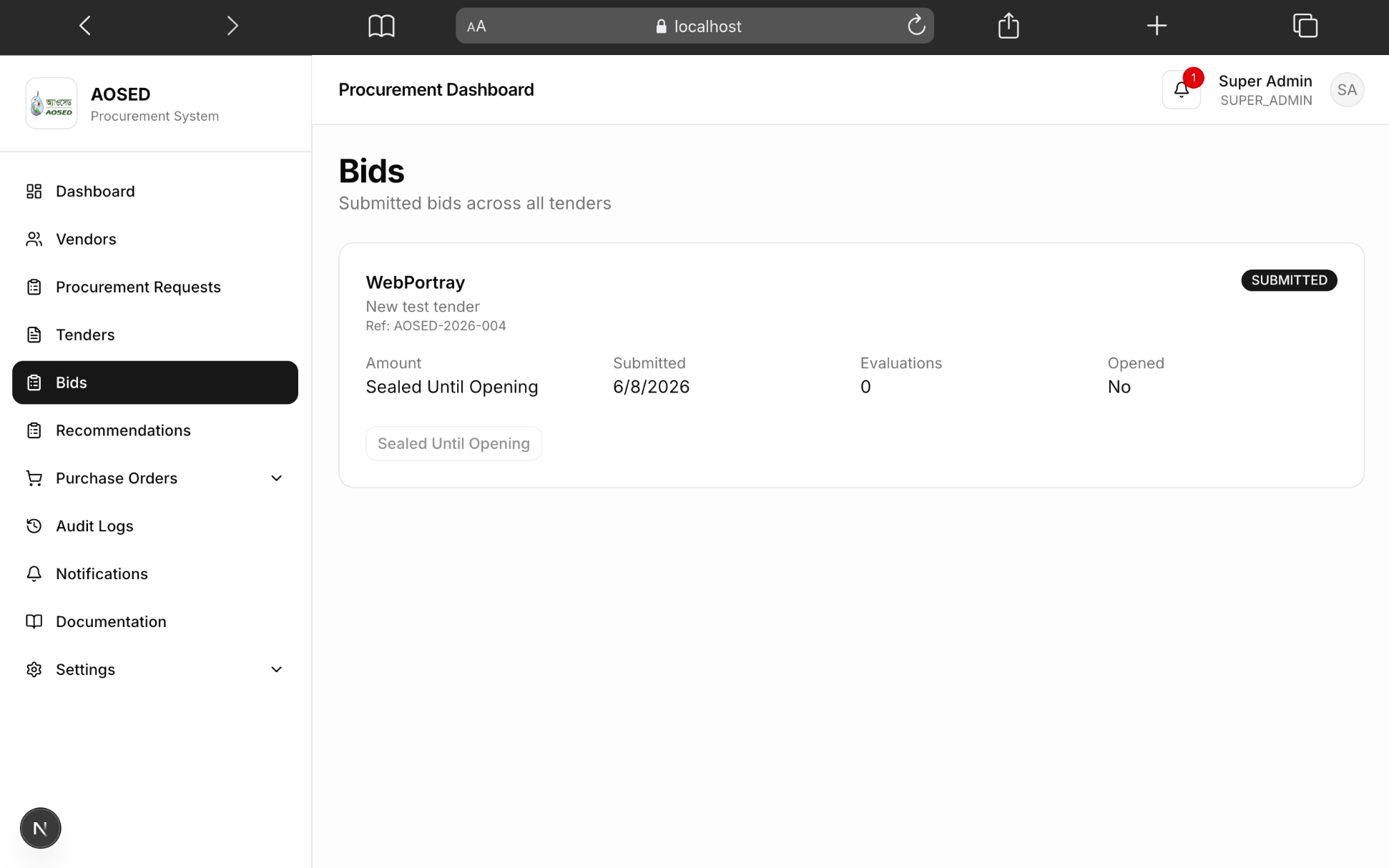
Task: Click the 'Procurement Dashboard' header title
Action: pyautogui.click(x=436, y=89)
